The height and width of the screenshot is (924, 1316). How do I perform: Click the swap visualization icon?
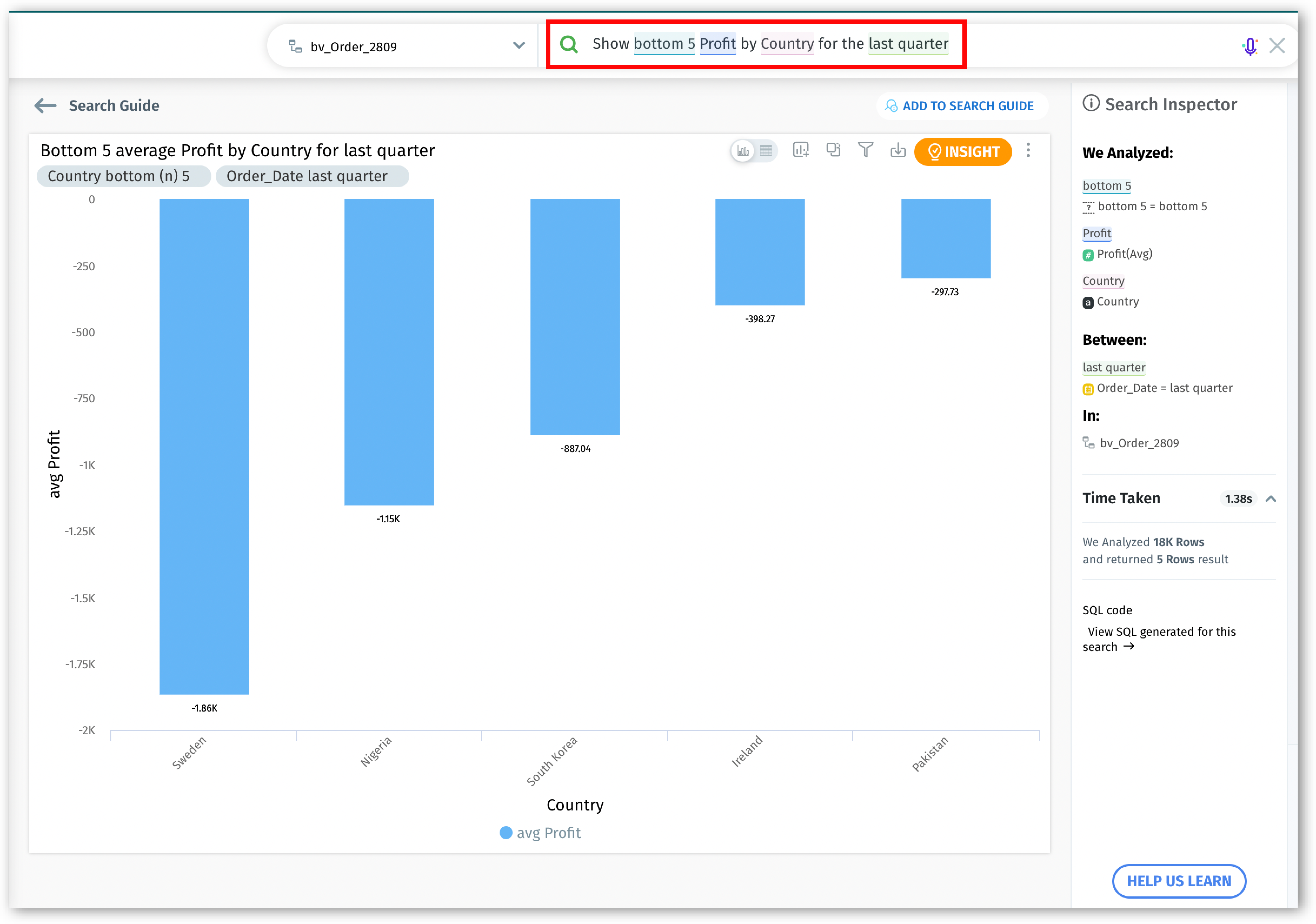click(x=833, y=150)
